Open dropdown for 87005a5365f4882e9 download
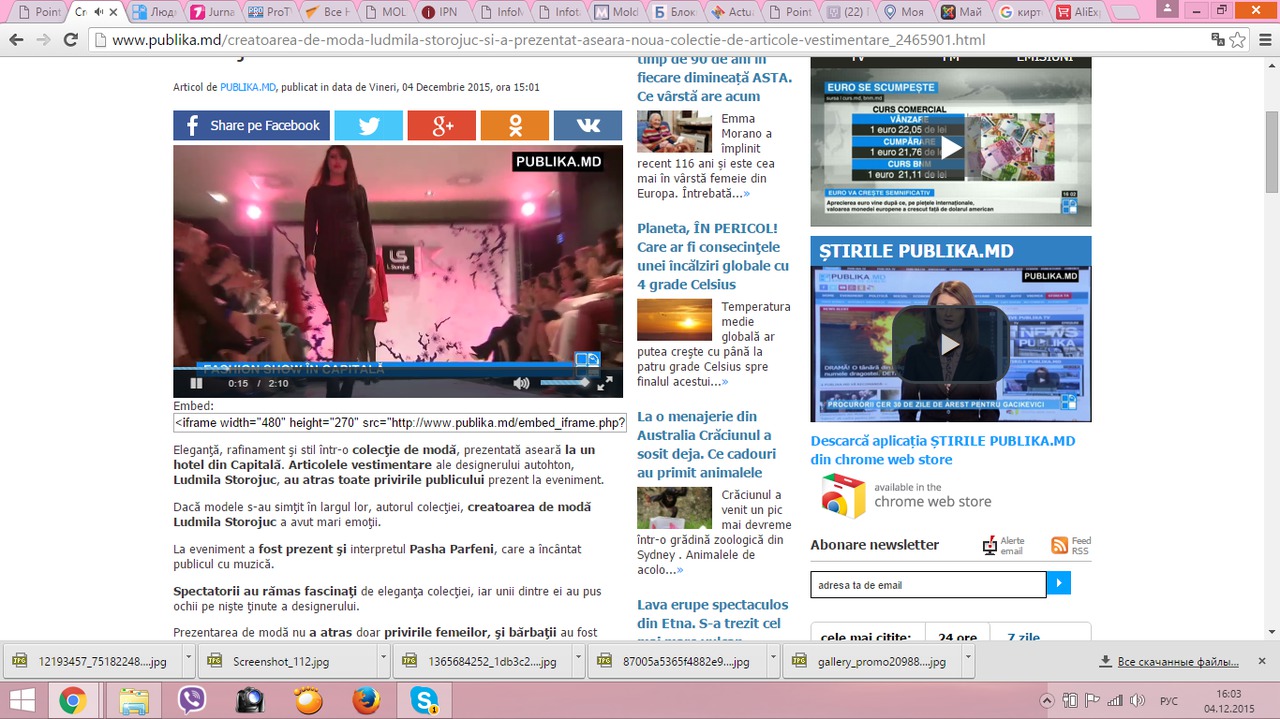1280x719 pixels. 773,661
